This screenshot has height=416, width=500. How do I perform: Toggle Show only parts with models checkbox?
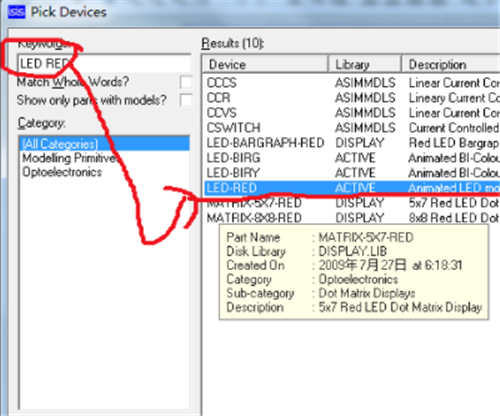point(186,100)
